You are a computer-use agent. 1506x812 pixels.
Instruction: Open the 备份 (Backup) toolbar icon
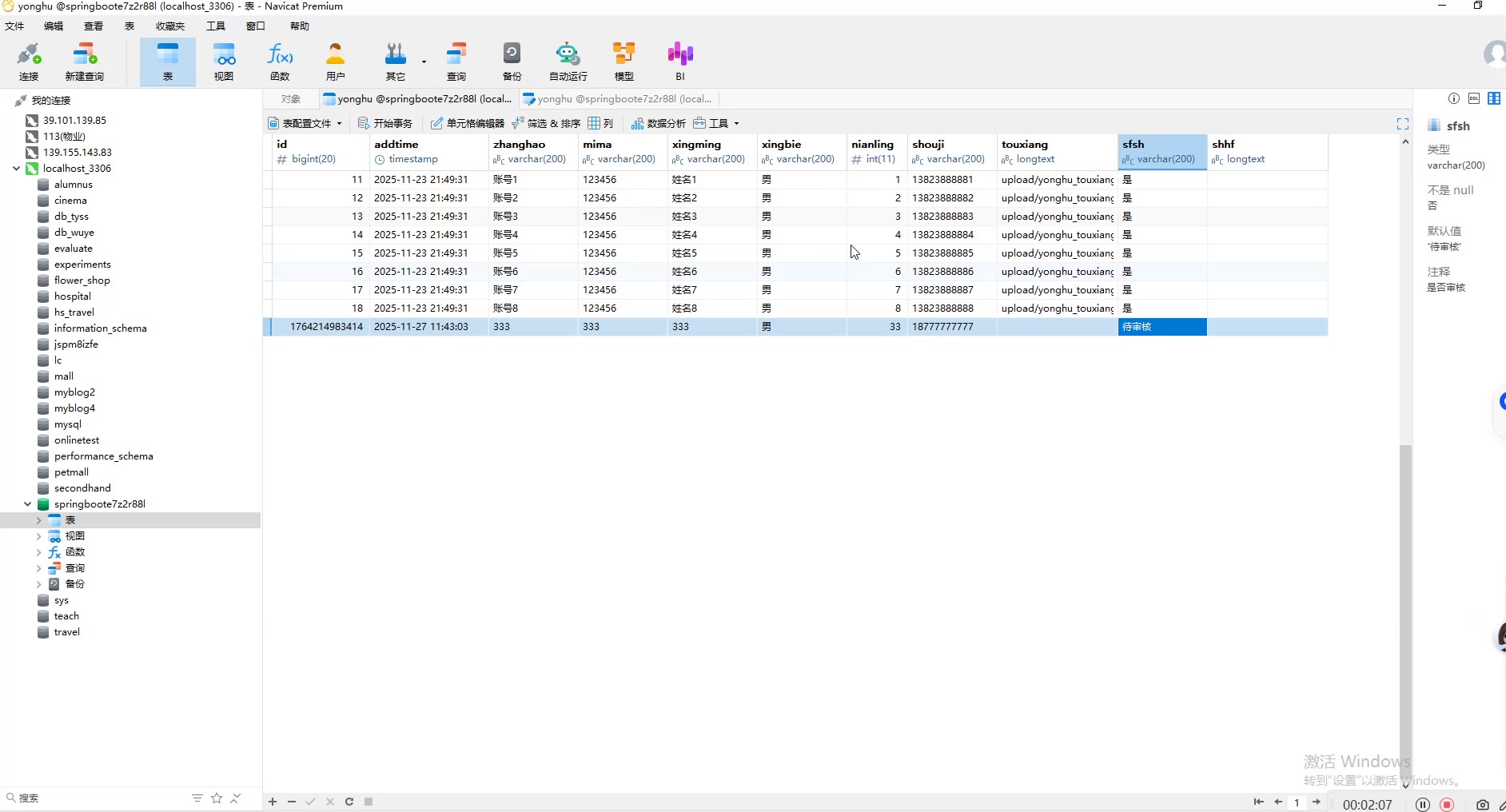[x=512, y=62]
